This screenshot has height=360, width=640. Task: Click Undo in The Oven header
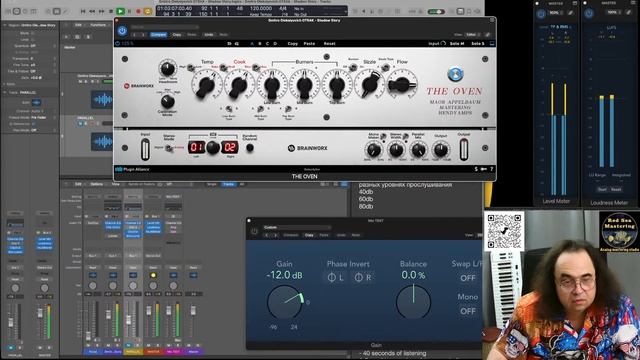click(x=209, y=35)
